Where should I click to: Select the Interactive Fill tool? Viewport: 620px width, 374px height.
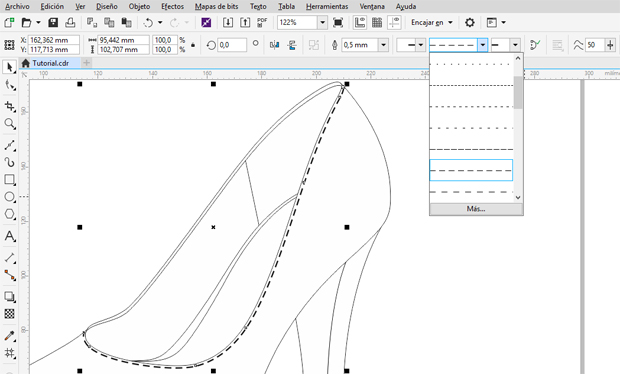click(x=9, y=353)
